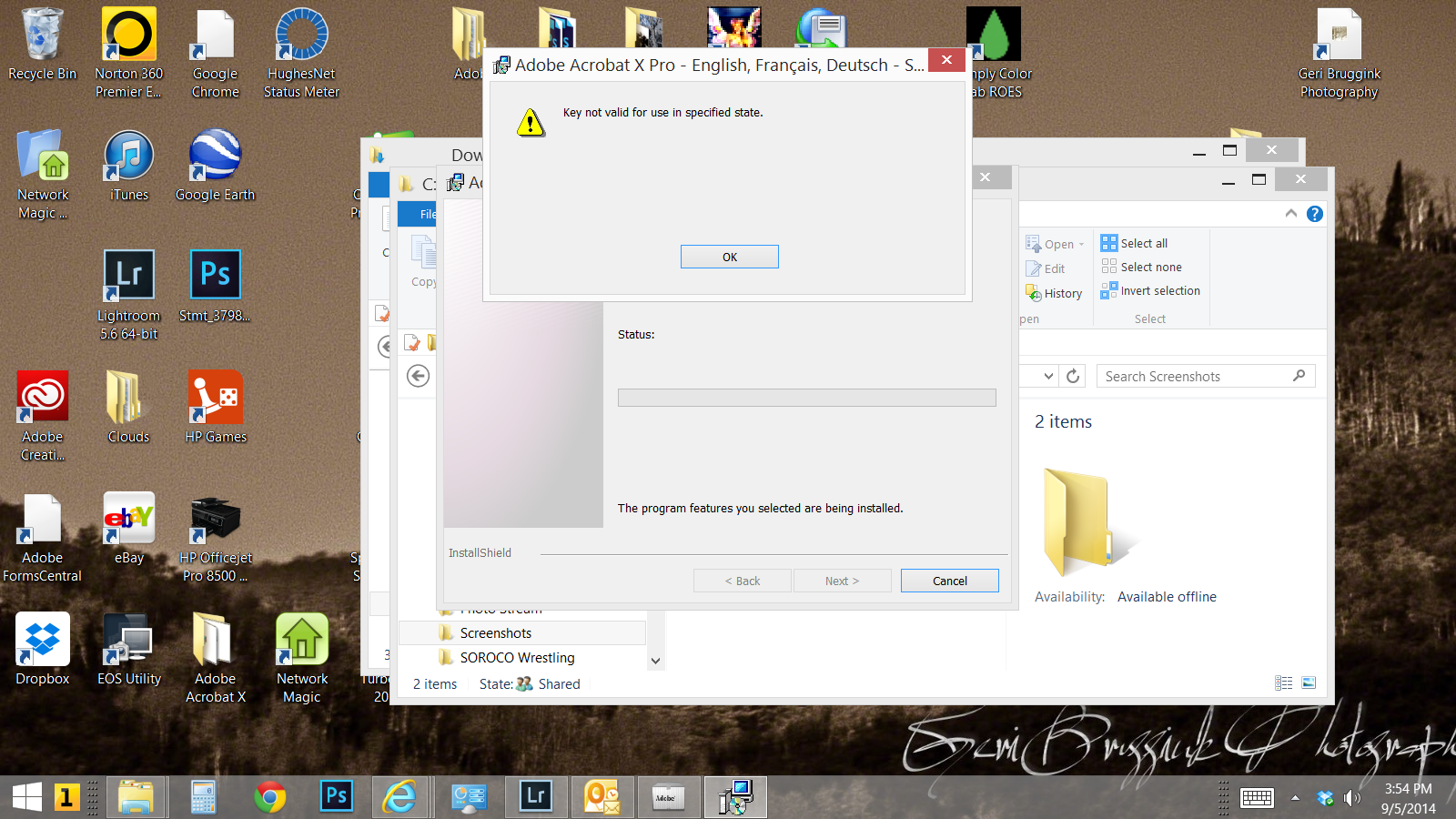Screen dimensions: 1456x819
Task: Expand the address bar history dropdown
Action: (x=1048, y=376)
